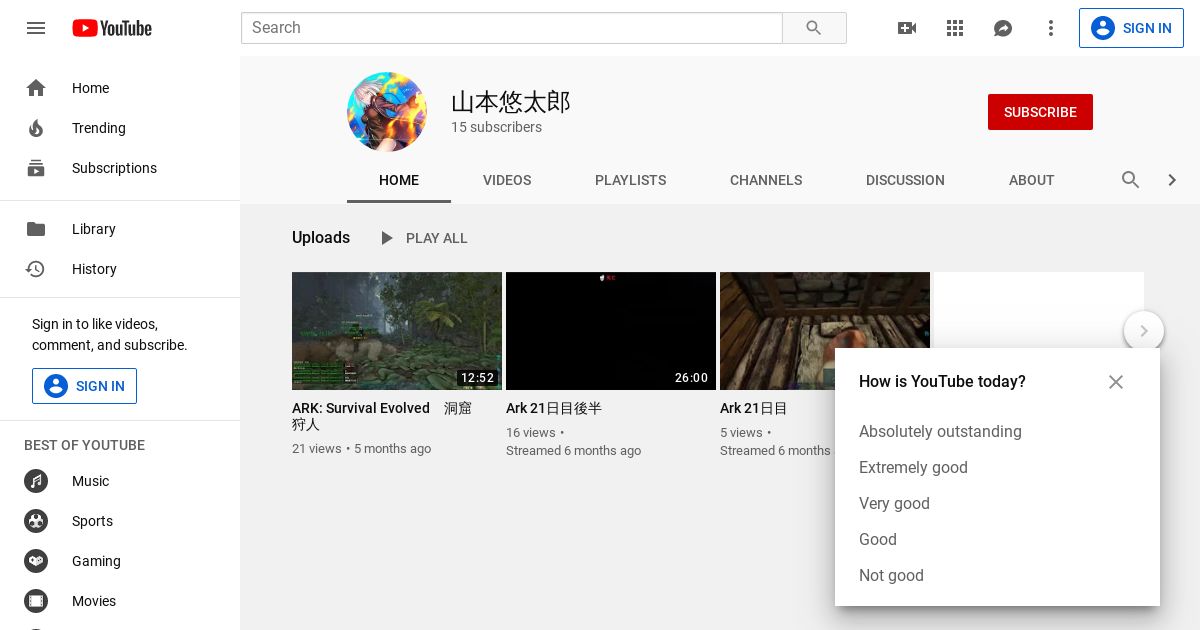The height and width of the screenshot is (630, 1200).
Task: Click the Uploads section heading
Action: [x=321, y=238]
